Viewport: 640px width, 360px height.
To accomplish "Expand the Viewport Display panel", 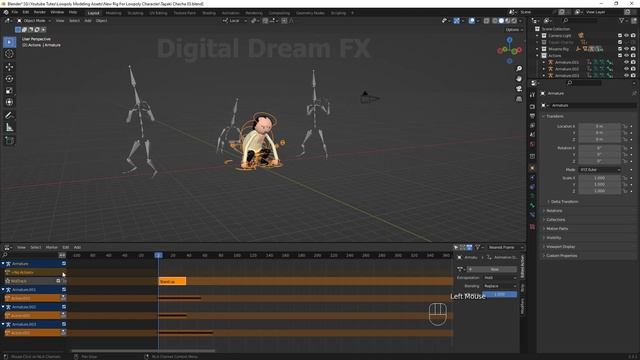I will tap(560, 247).
